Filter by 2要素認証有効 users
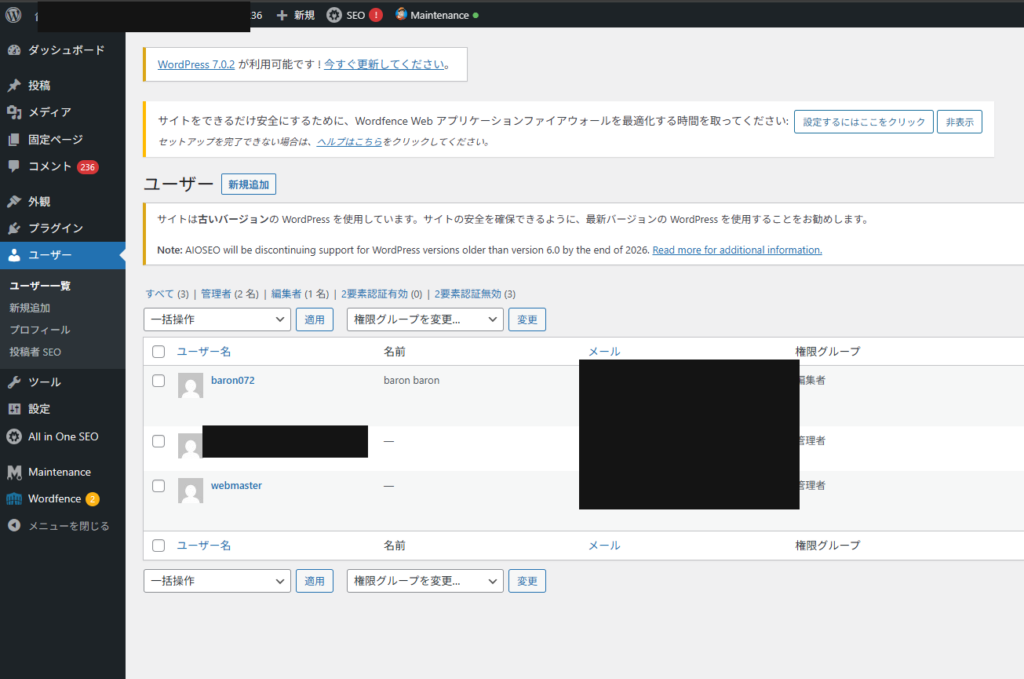 [x=374, y=294]
